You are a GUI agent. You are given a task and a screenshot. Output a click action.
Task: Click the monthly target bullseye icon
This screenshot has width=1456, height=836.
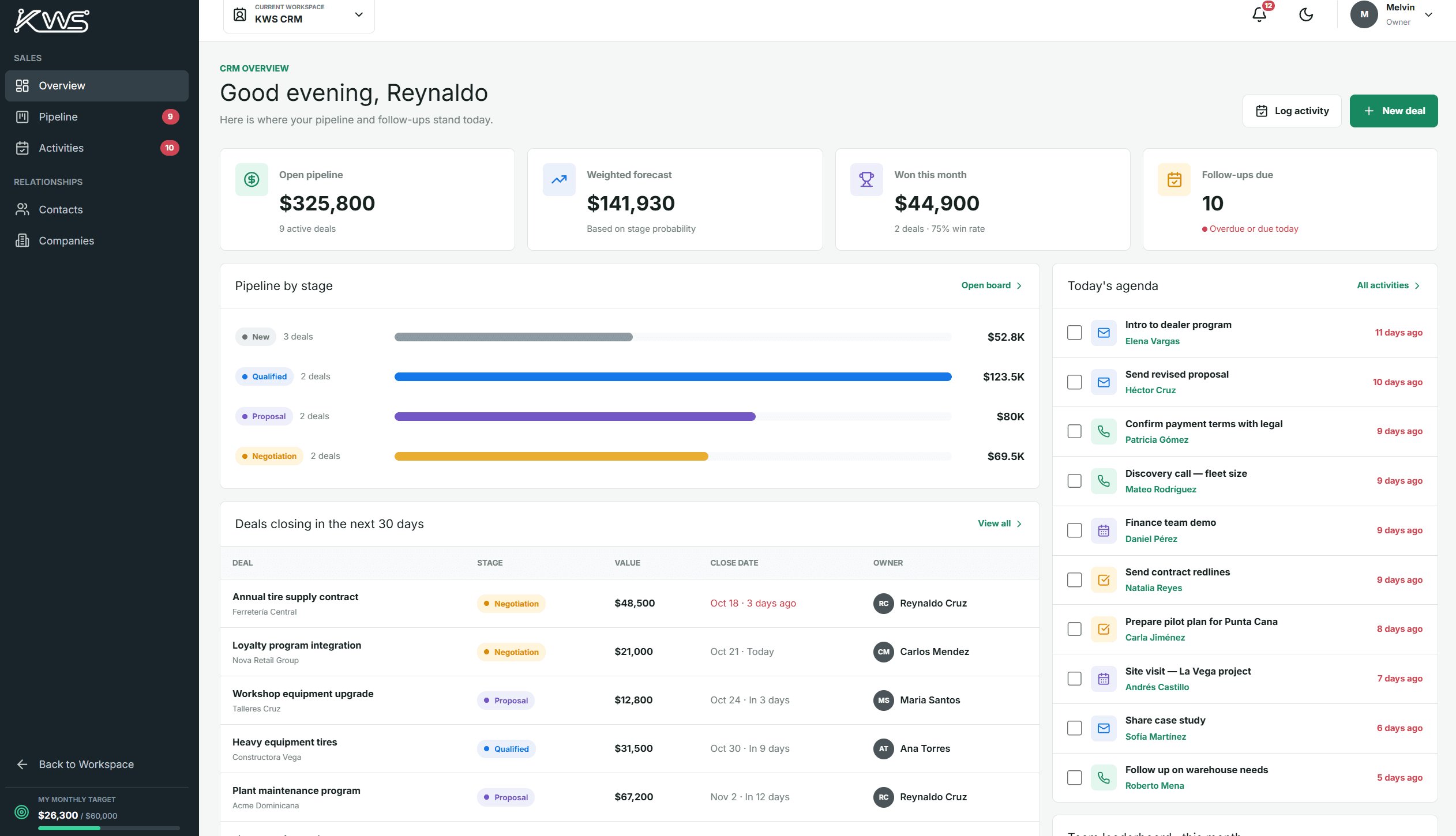click(x=21, y=812)
